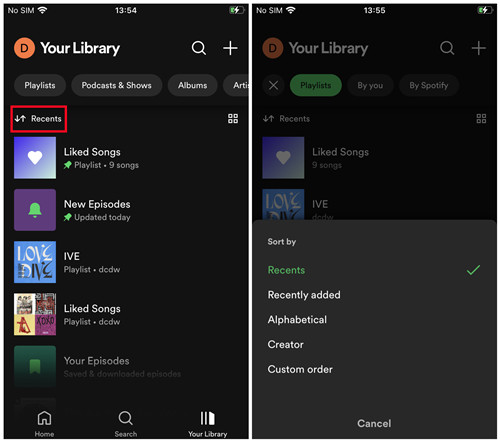Dismiss sort sheet with Cancel
500x442 pixels.
point(374,423)
